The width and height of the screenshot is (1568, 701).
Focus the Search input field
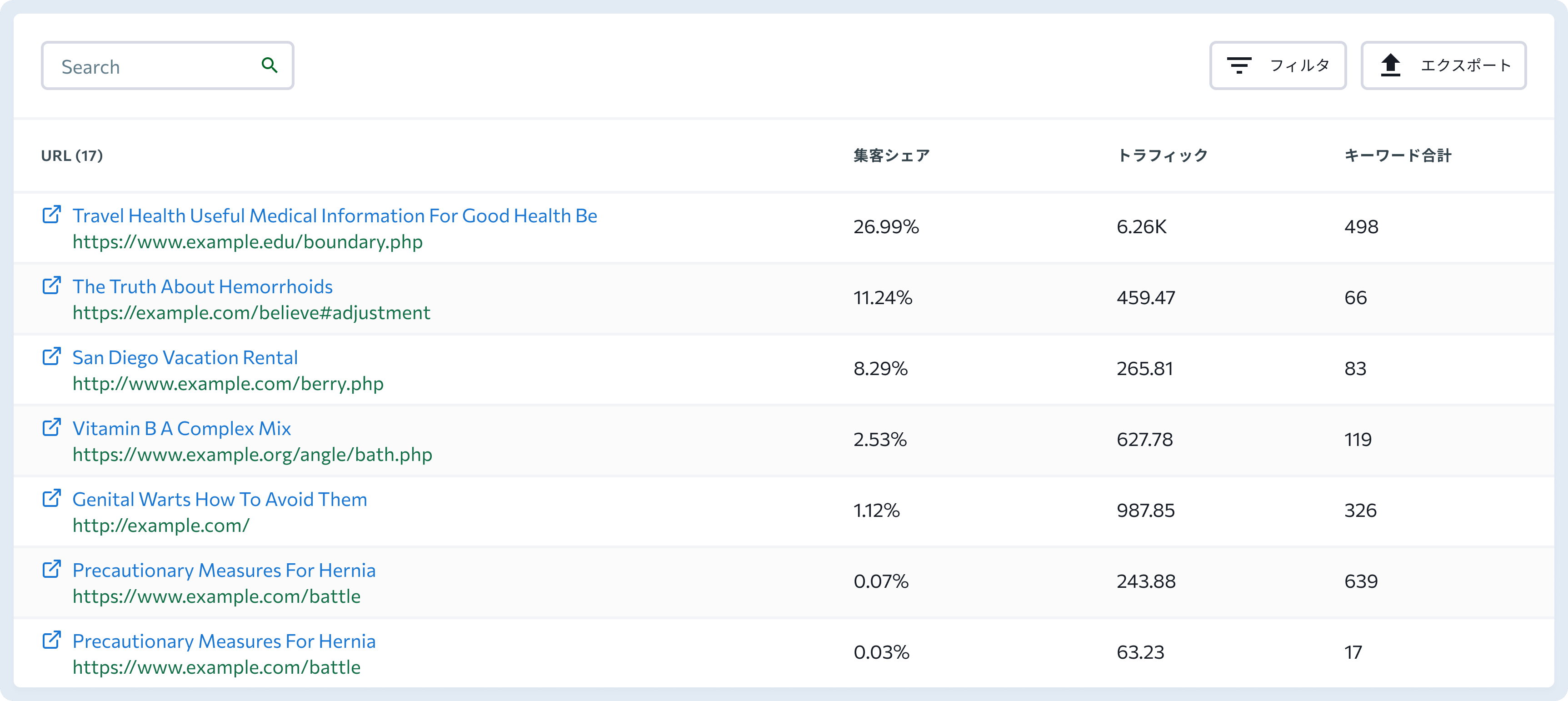(x=167, y=65)
